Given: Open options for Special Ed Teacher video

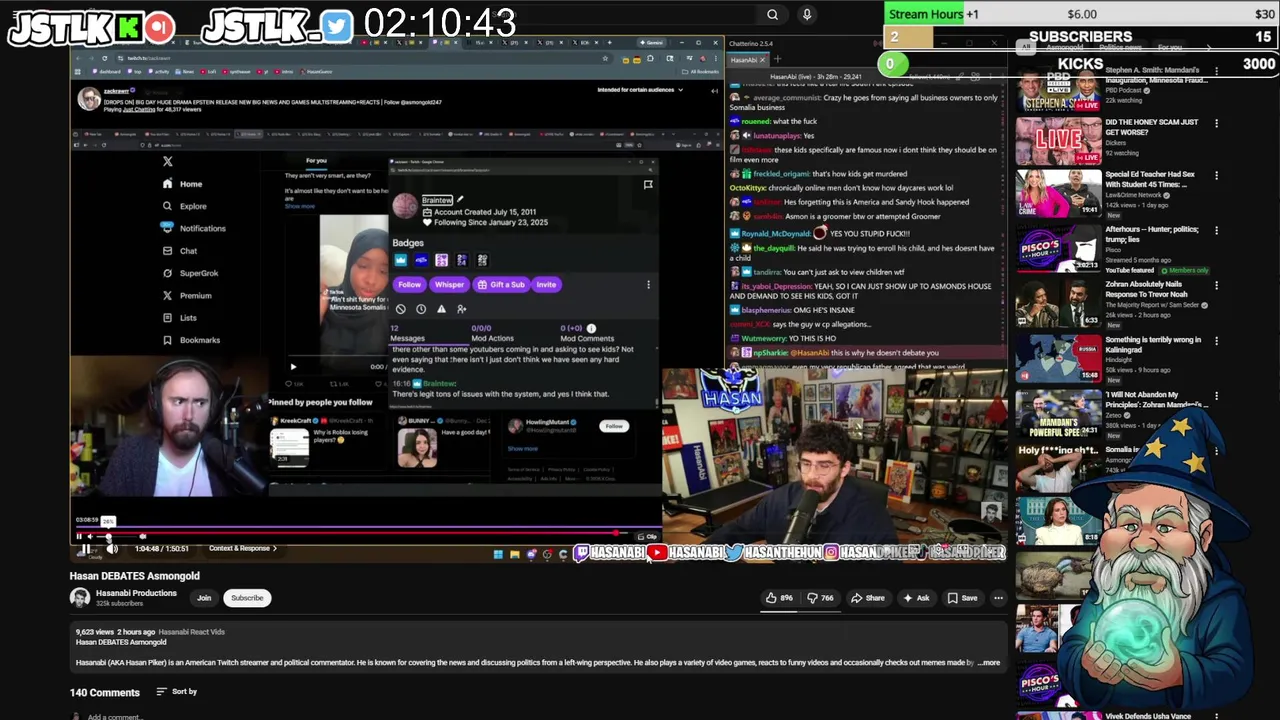Looking at the screenshot, I should click(1216, 175).
